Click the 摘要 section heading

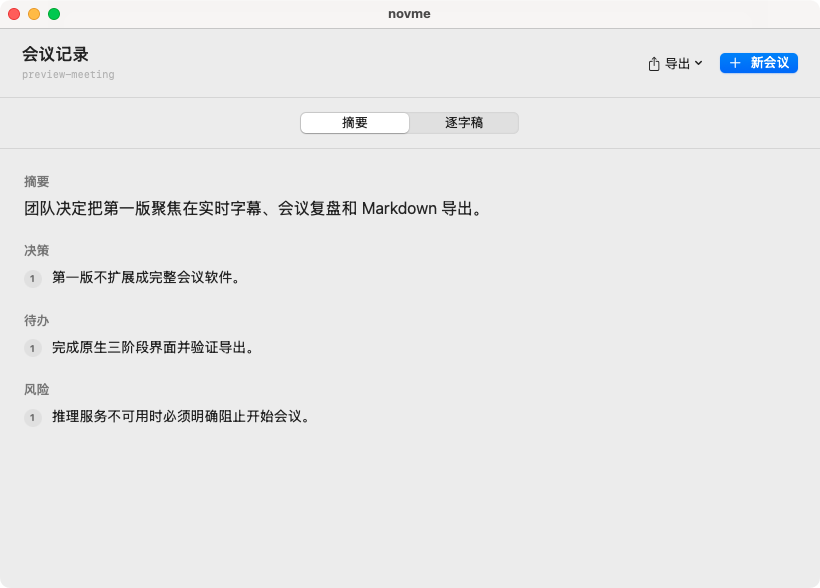(37, 182)
